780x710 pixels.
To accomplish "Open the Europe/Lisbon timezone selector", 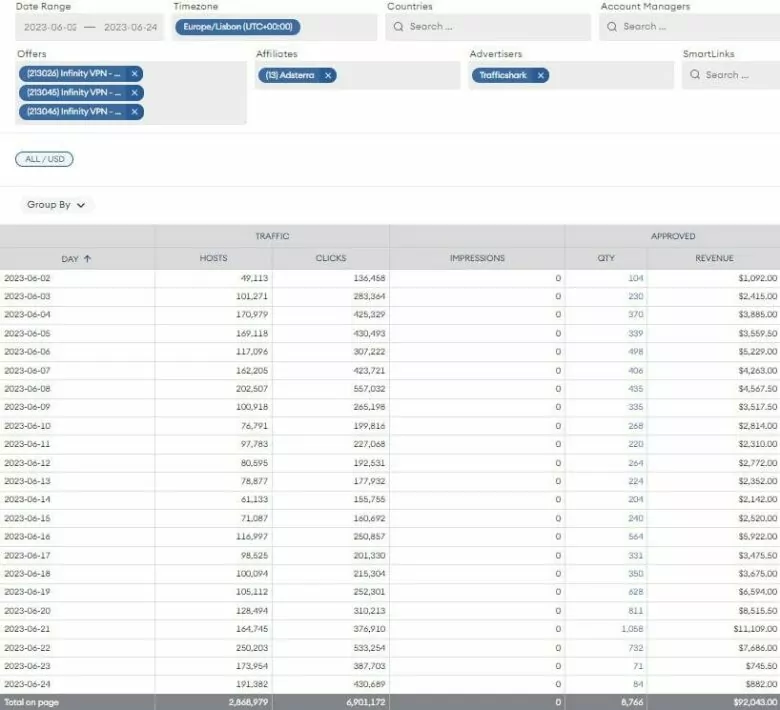I will [x=237, y=27].
